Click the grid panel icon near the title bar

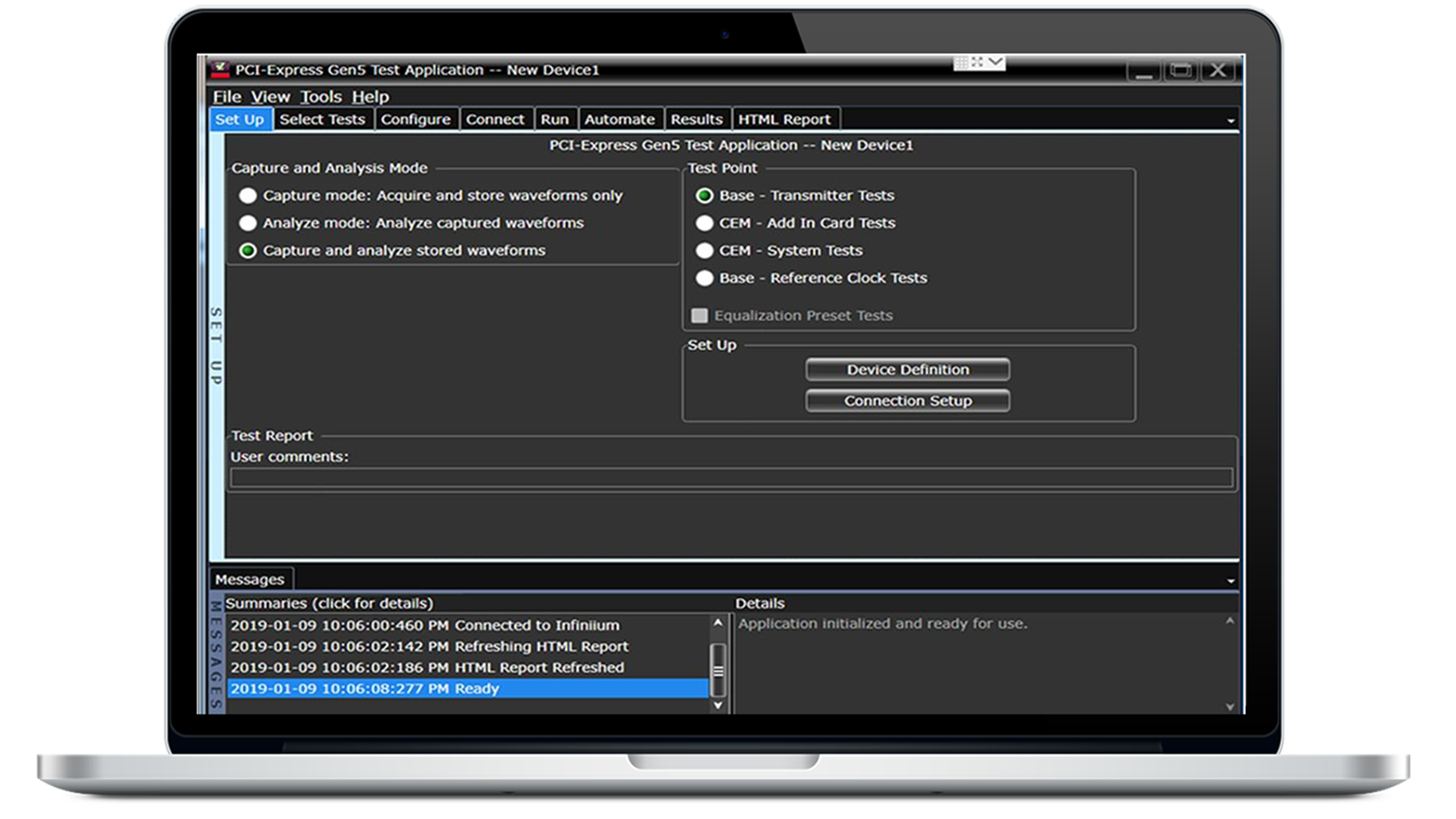point(963,61)
